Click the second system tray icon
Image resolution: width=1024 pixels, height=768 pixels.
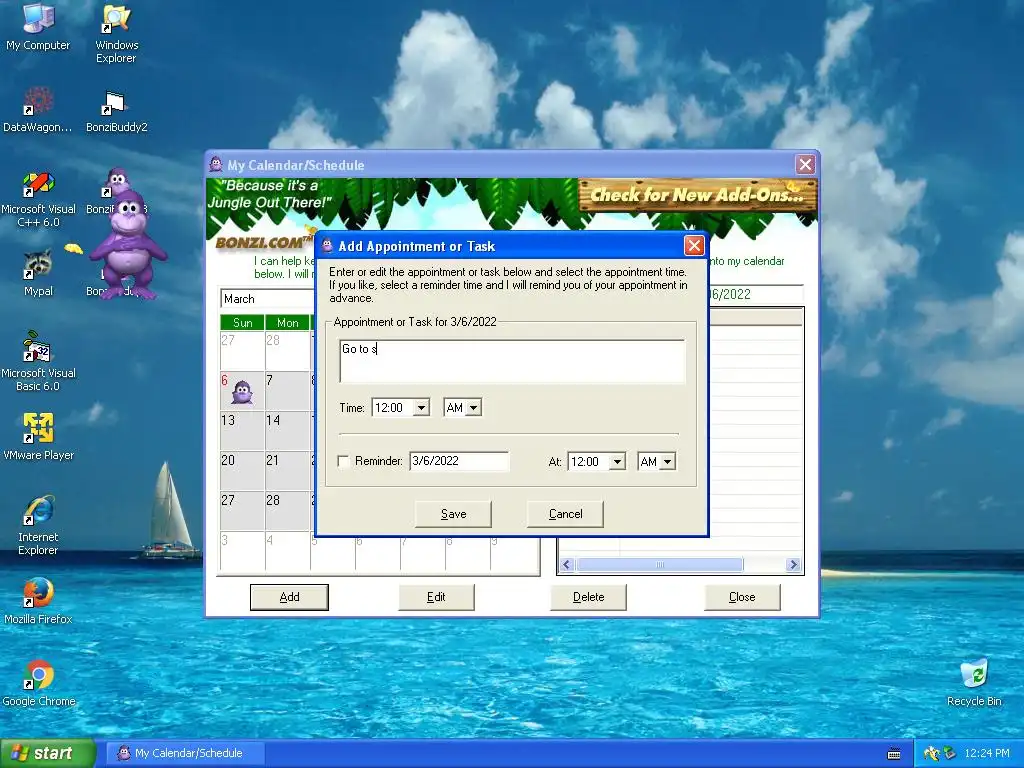(x=950, y=753)
